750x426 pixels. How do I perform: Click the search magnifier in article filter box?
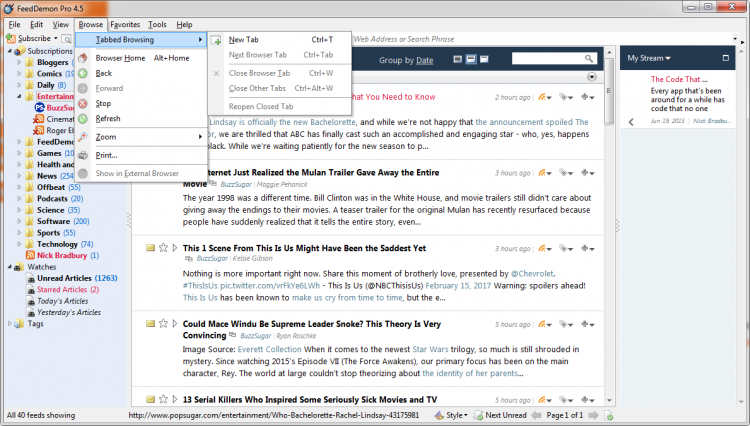click(589, 58)
